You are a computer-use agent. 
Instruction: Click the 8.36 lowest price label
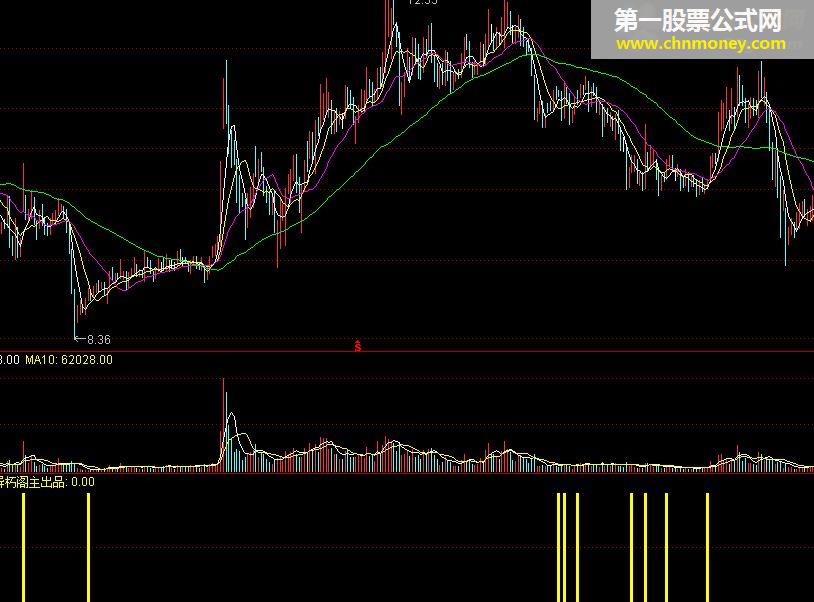click(x=99, y=340)
